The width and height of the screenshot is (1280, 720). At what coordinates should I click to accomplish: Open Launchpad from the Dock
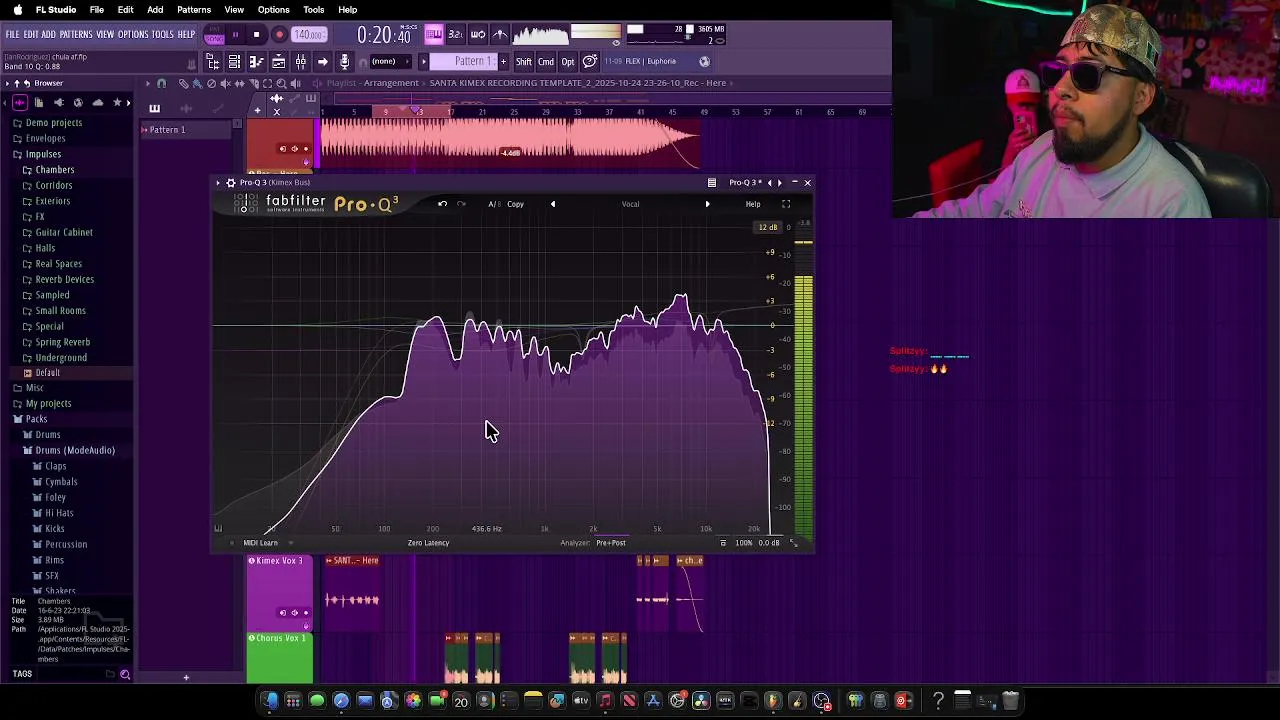pyautogui.click(x=293, y=701)
